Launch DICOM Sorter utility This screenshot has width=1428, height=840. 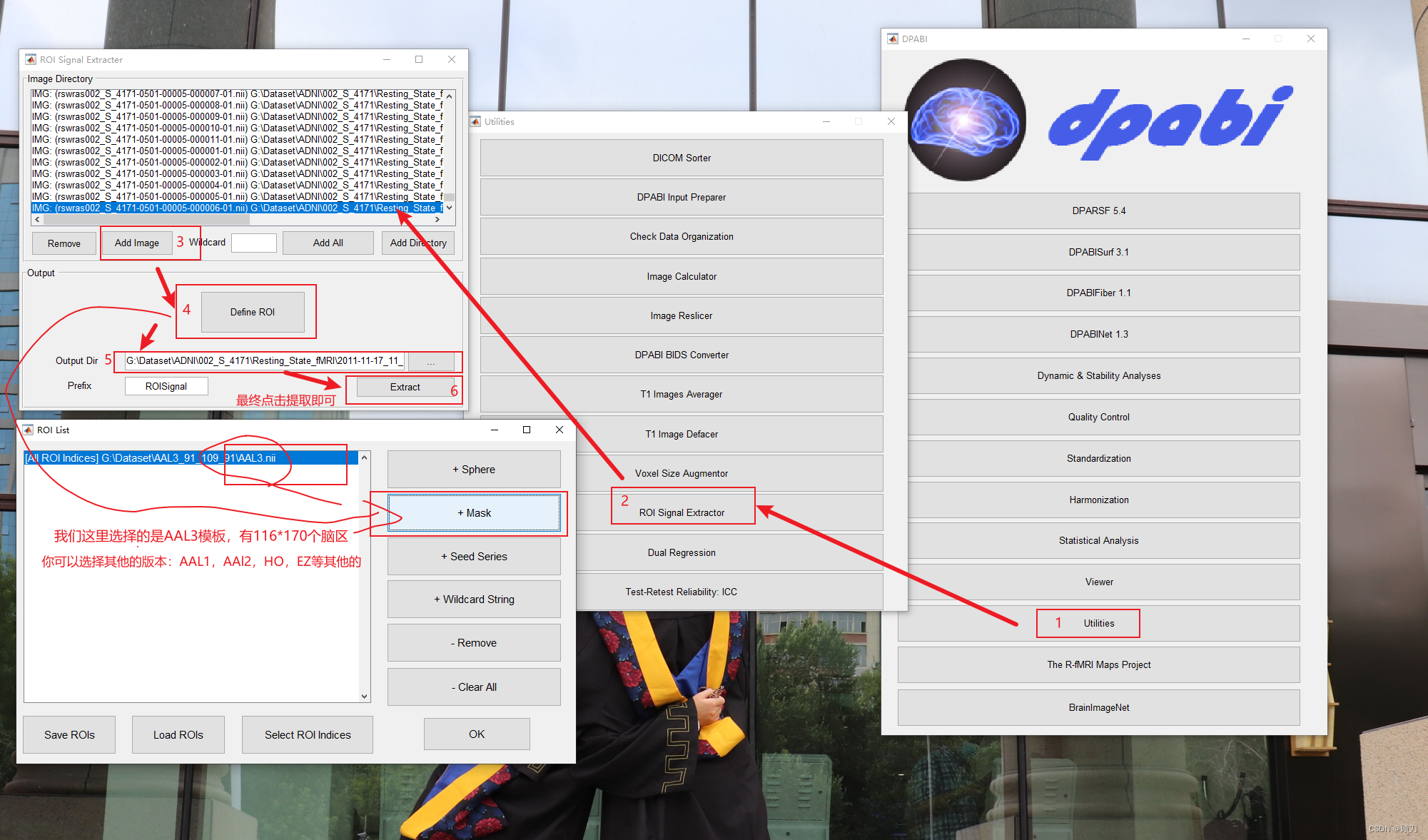click(x=682, y=158)
